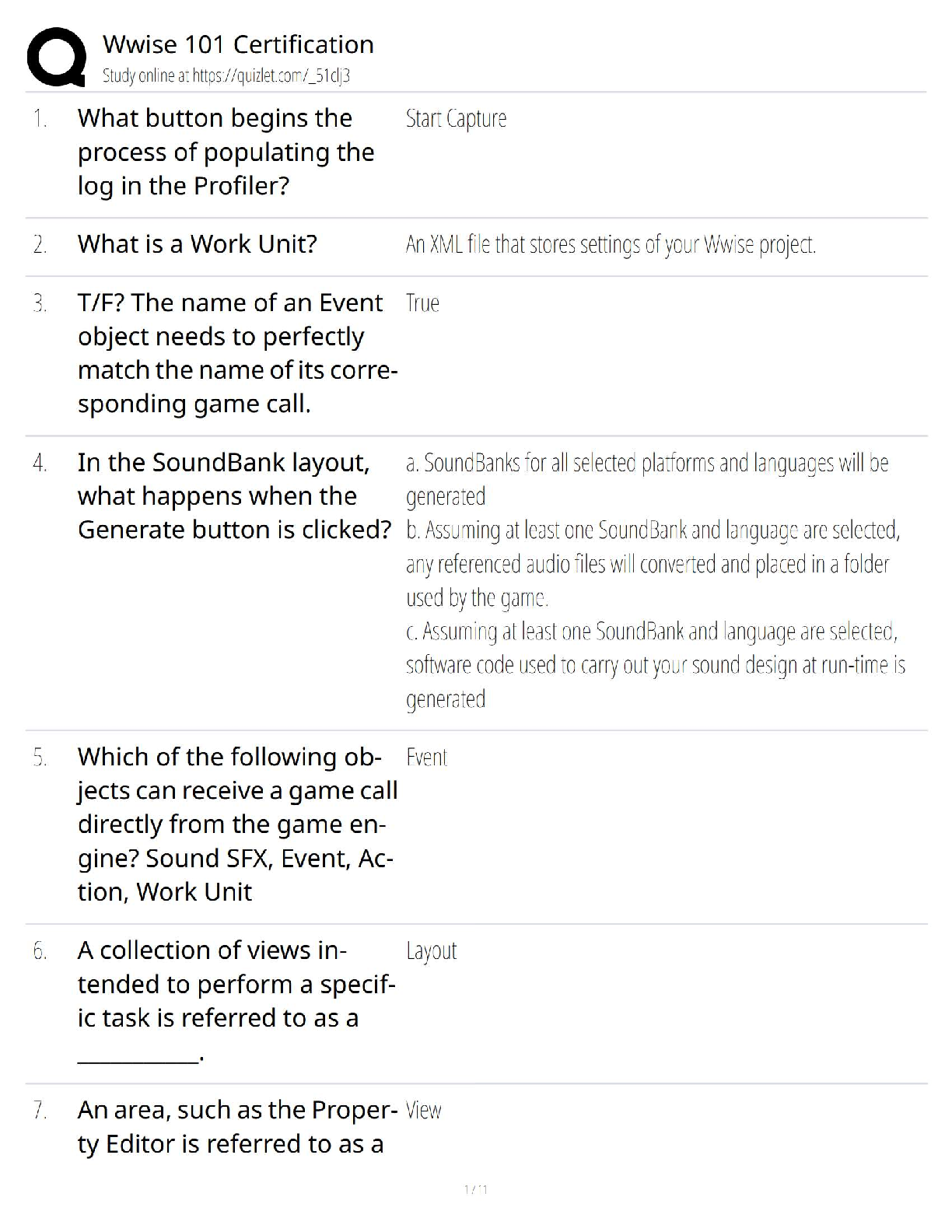952x1232 pixels.
Task: Click the 'True' answer for question 3
Action: 422,303
